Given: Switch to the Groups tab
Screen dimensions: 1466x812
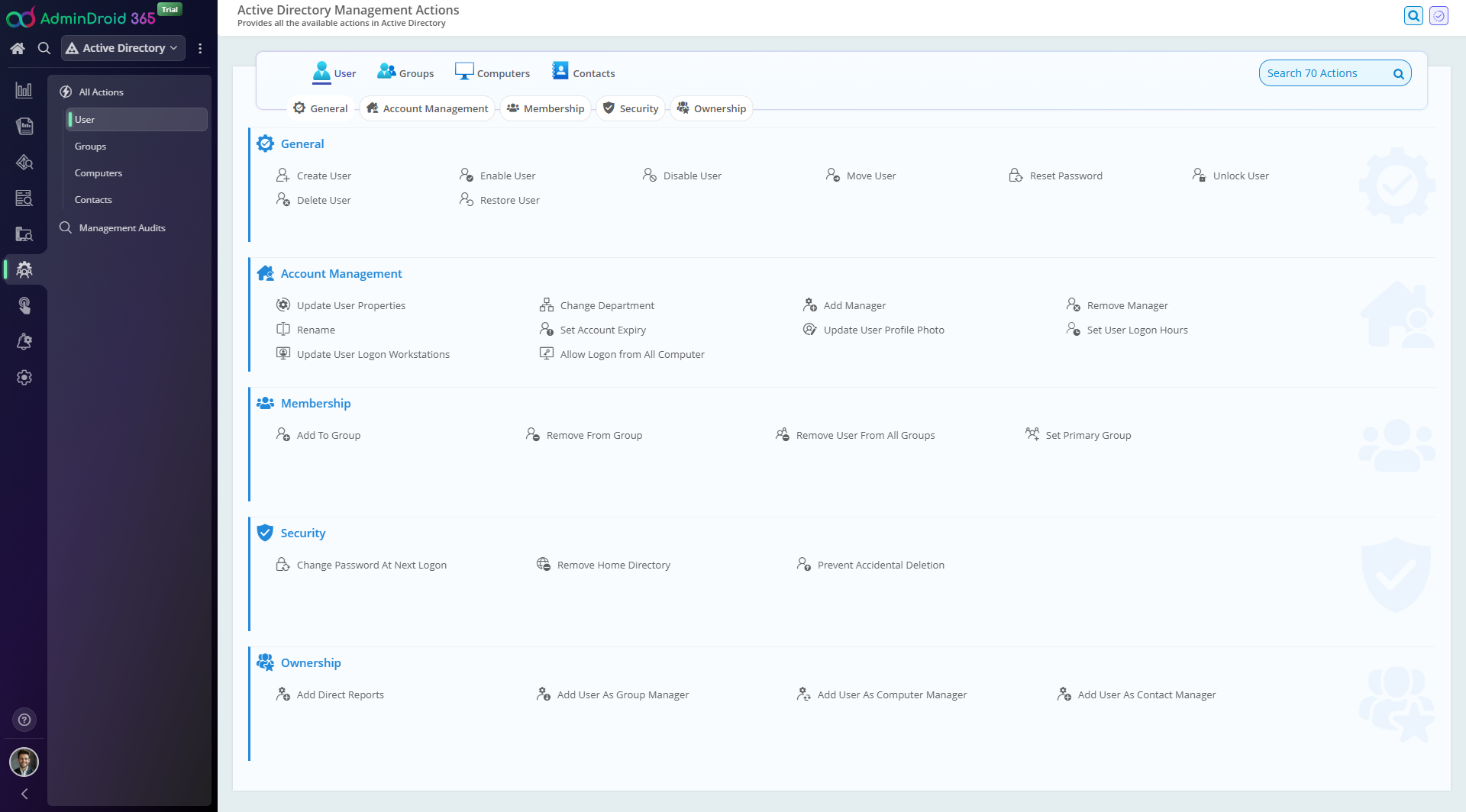Looking at the screenshot, I should pyautogui.click(x=405, y=72).
